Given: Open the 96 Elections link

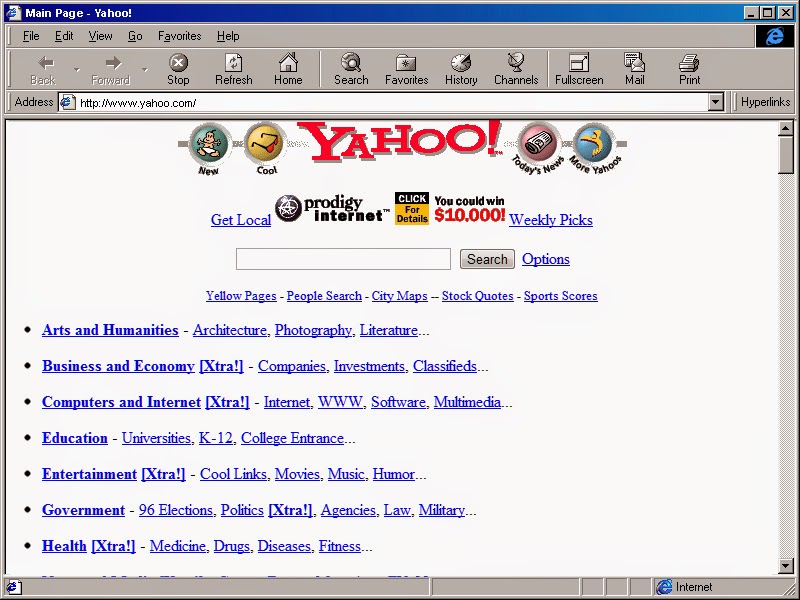Looking at the screenshot, I should (176, 510).
